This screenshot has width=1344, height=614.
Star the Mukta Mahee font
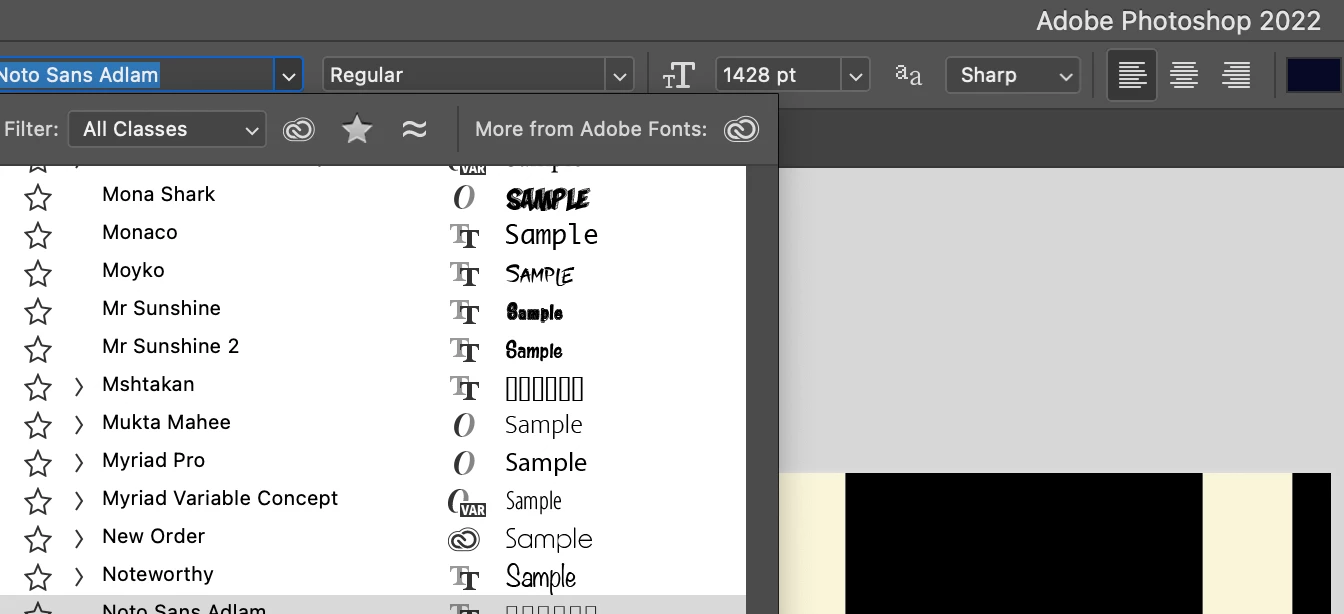tap(38, 426)
